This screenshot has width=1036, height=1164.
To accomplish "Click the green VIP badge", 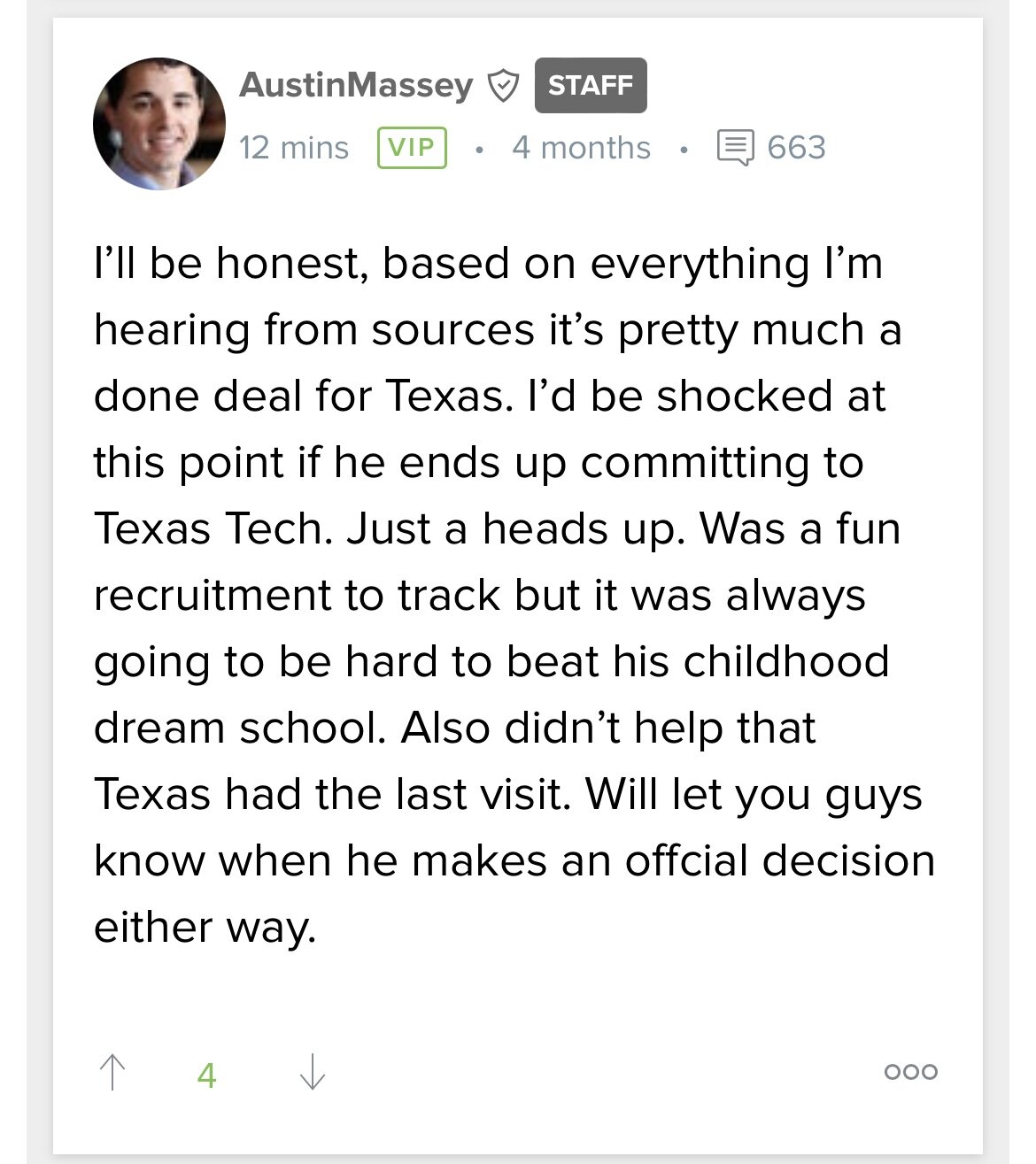I will 412,148.
